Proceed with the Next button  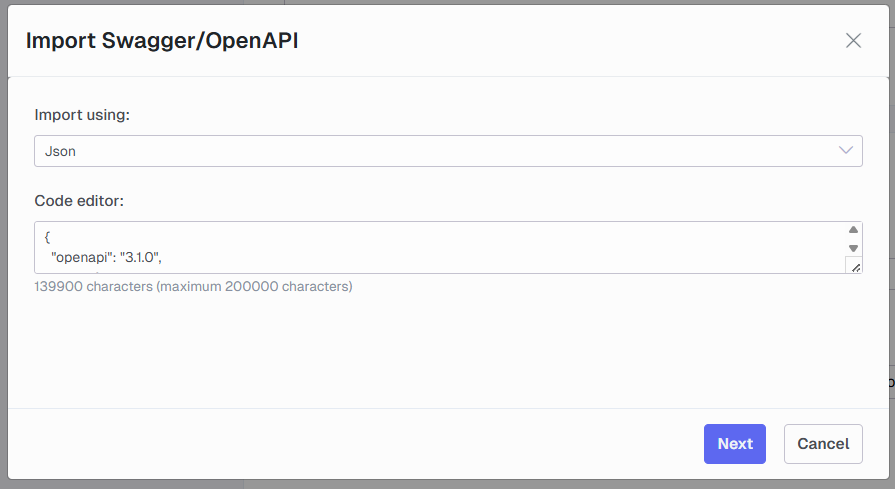pyautogui.click(x=735, y=444)
